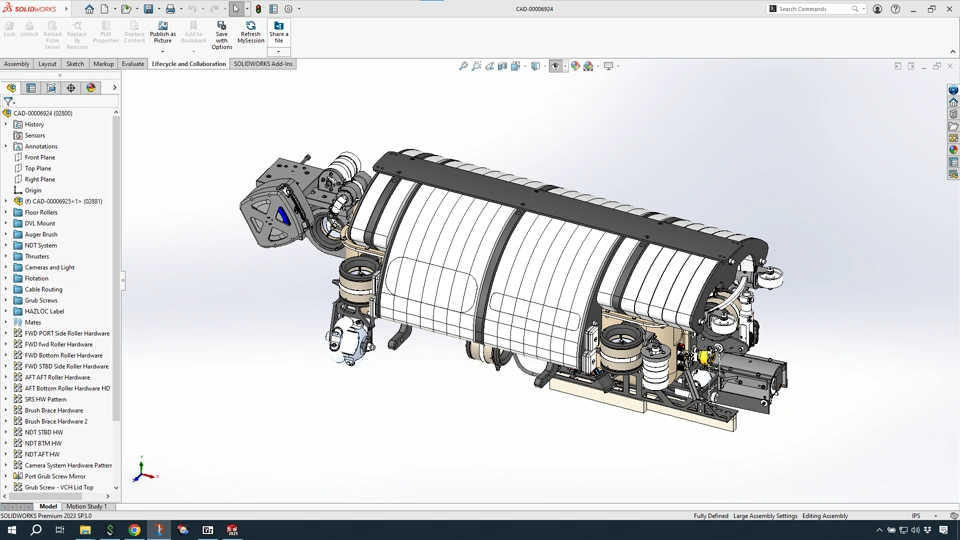
Task: Open the DisplayManager appearance tab
Action: (91, 88)
